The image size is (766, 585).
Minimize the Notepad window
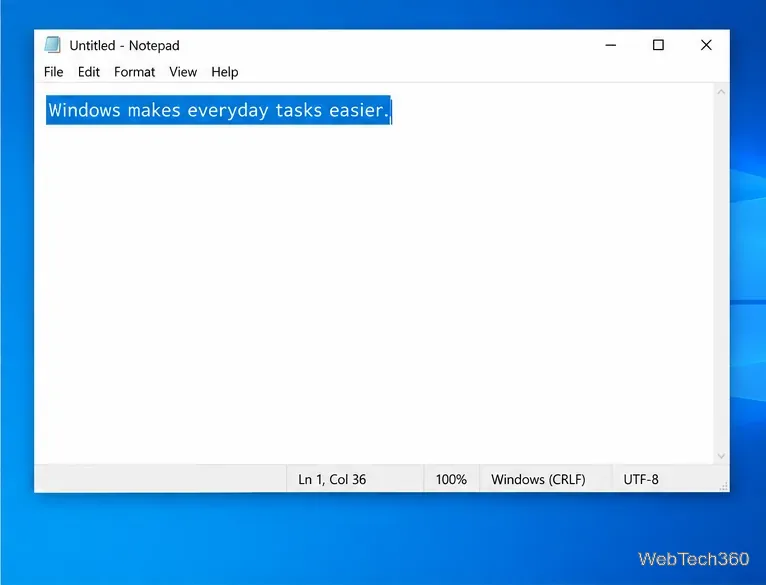point(611,45)
